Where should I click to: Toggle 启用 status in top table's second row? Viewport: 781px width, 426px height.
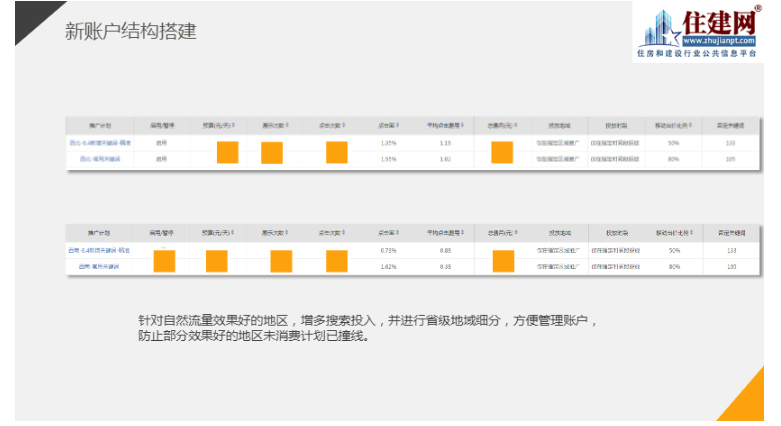[161, 159]
